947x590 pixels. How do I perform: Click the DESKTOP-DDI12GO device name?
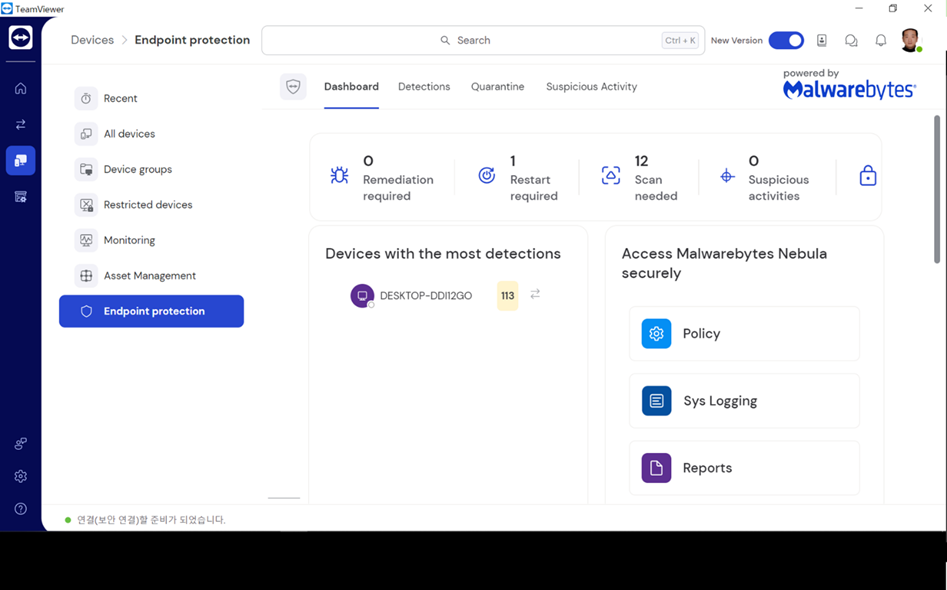tap(426, 296)
